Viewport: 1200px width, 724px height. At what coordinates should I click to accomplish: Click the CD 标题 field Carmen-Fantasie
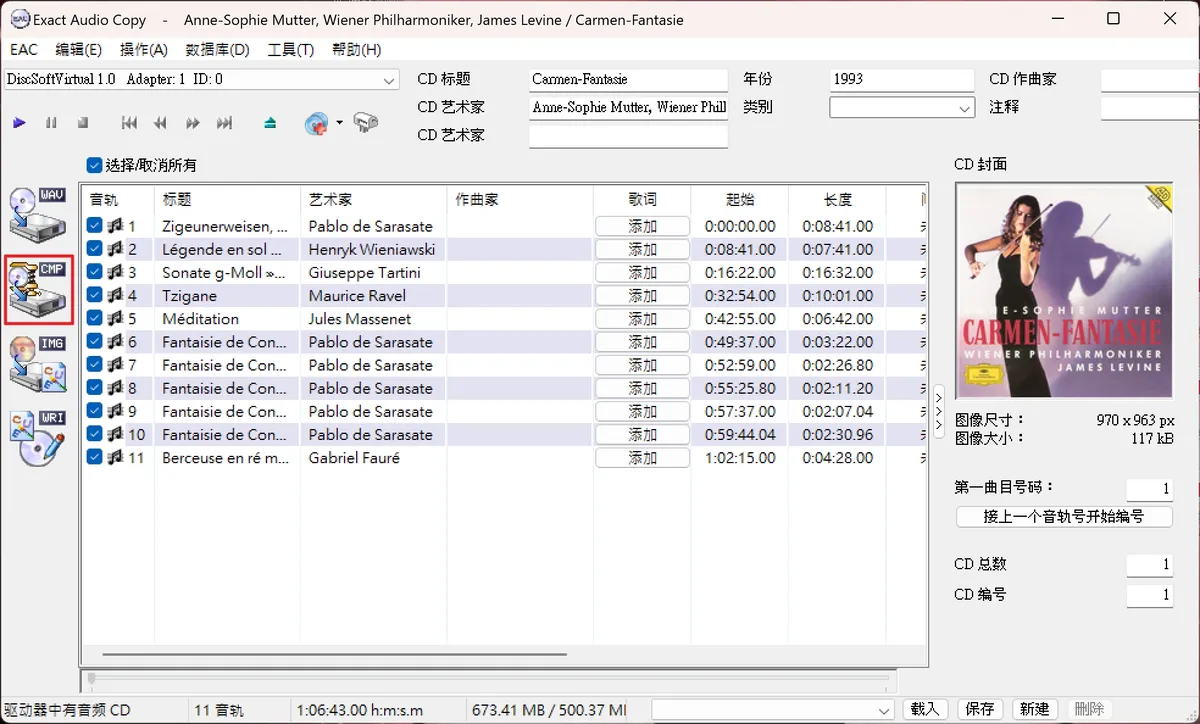pos(628,80)
